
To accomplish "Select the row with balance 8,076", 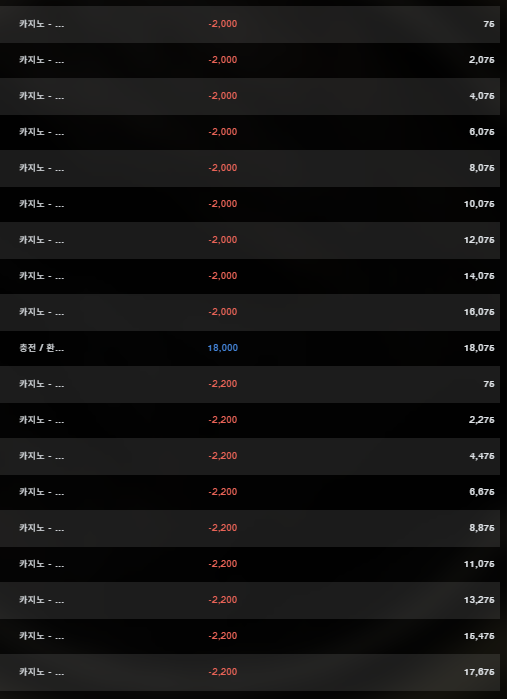I will coord(250,168).
